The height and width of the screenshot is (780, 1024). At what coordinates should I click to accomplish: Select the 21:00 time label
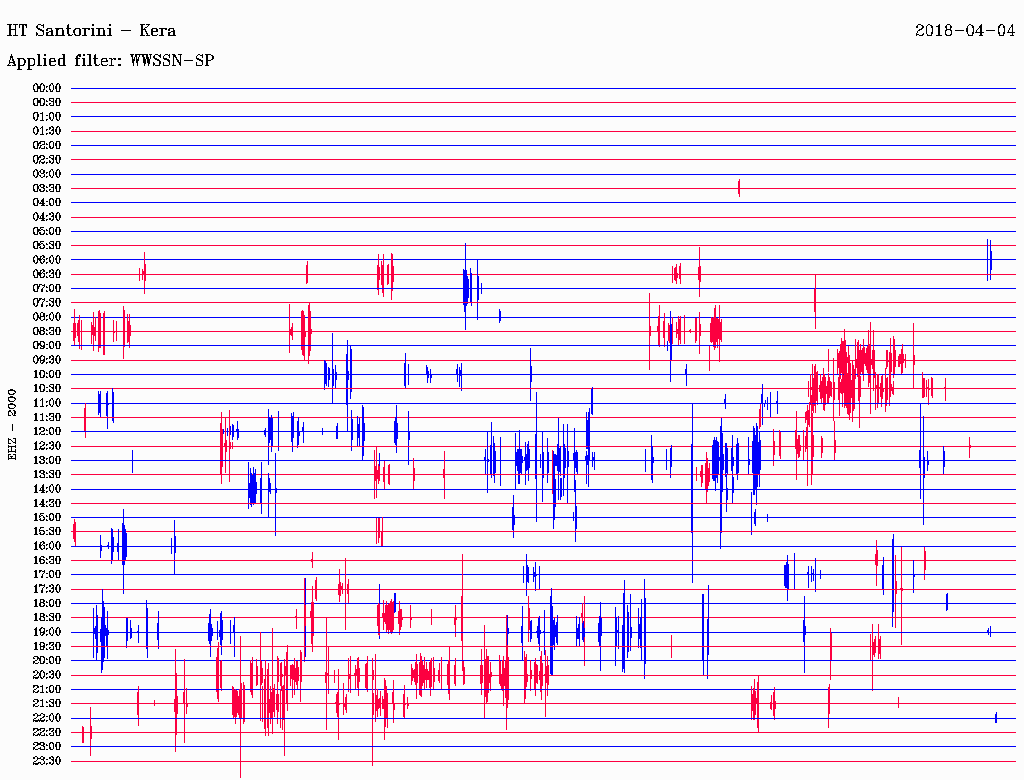(47, 689)
